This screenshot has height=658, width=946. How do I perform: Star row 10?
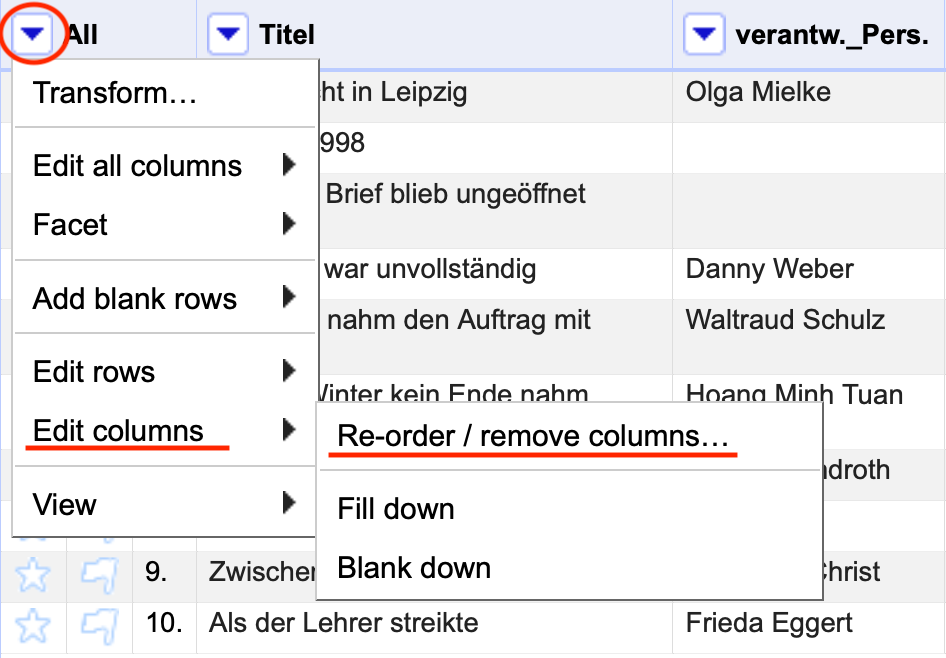coord(34,625)
